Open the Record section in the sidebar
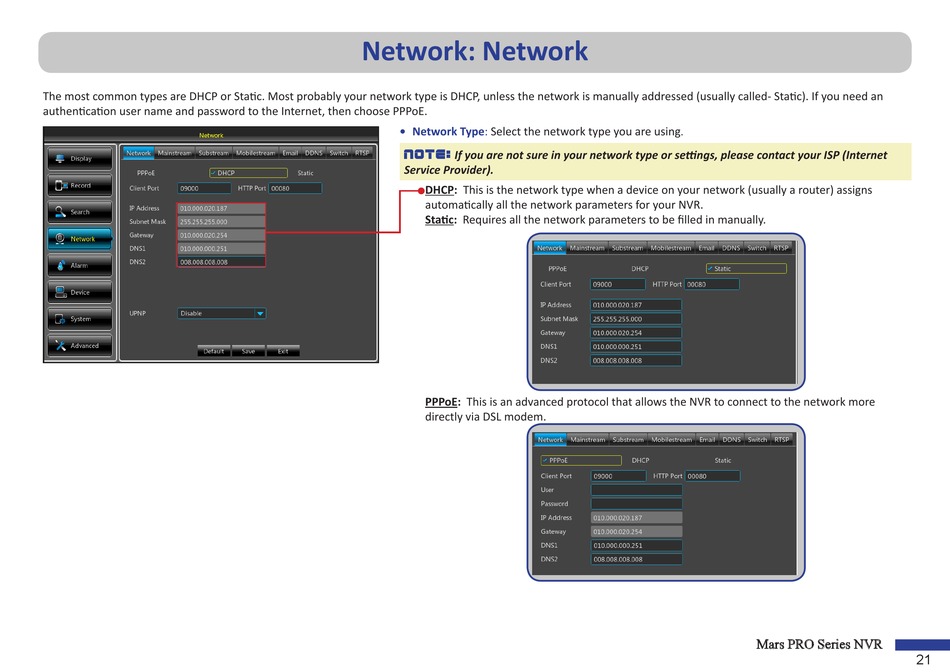The width and height of the screenshot is (950, 672). click(80, 185)
